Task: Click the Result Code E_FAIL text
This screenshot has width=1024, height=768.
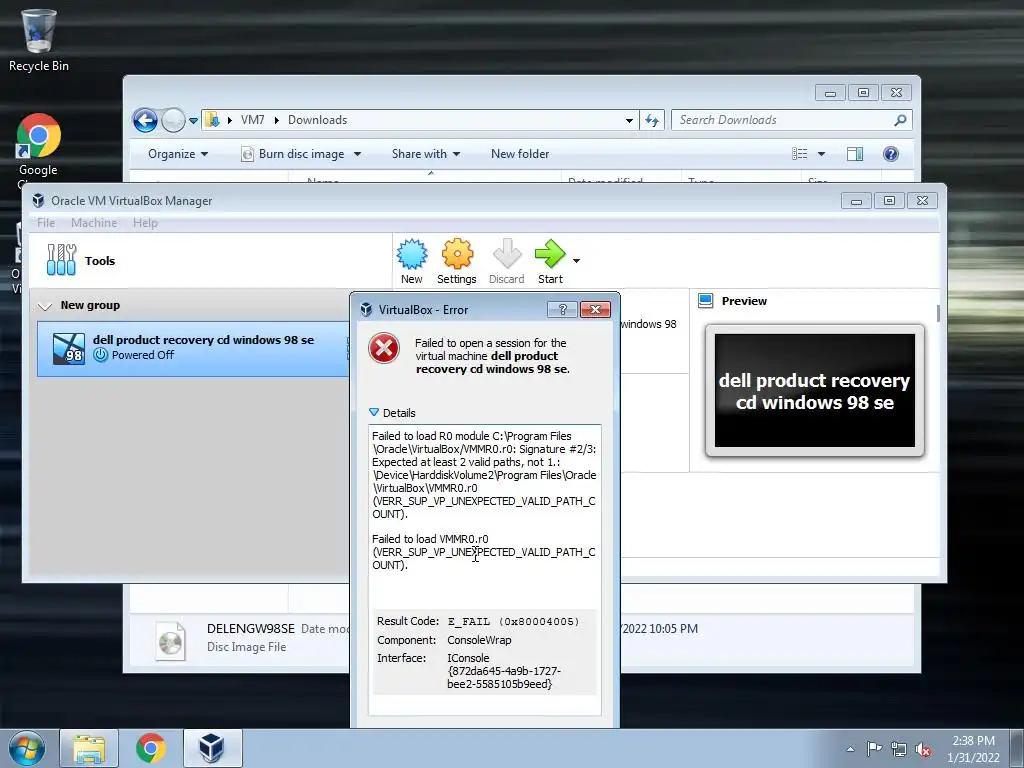Action: click(513, 622)
